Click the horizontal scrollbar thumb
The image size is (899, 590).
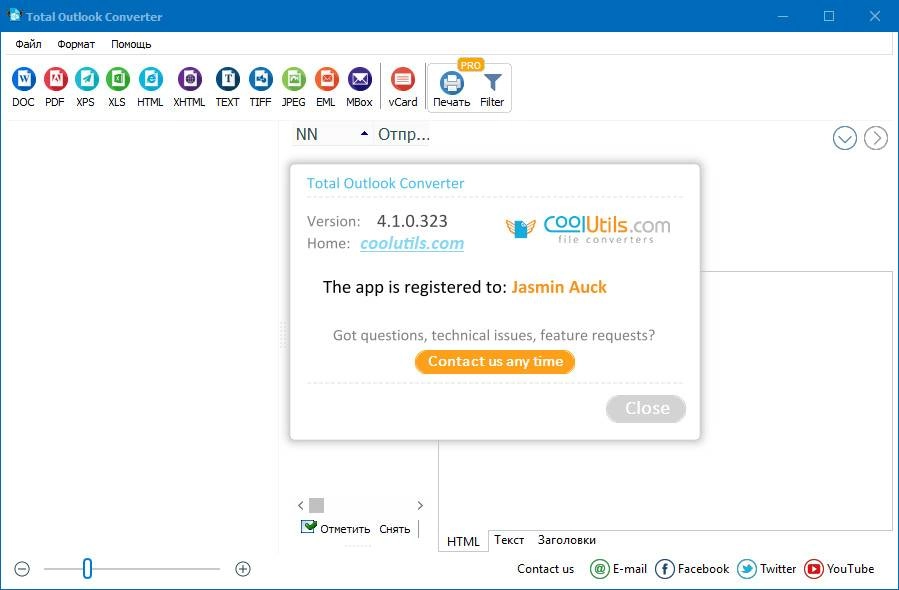point(316,505)
